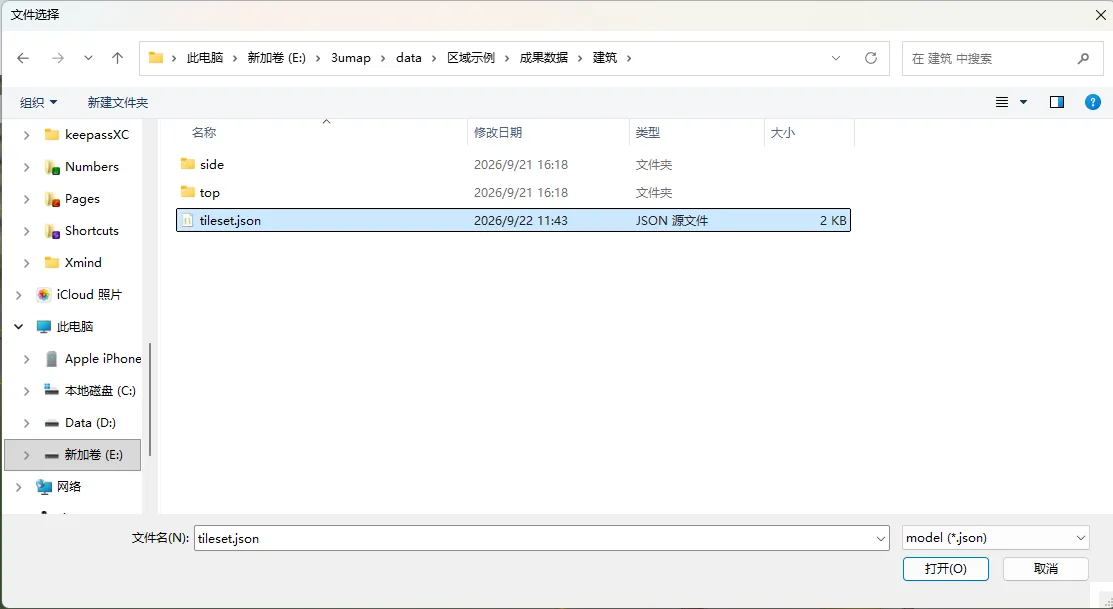Expand 本地磁盘 (C:) in the tree

click(x=26, y=391)
